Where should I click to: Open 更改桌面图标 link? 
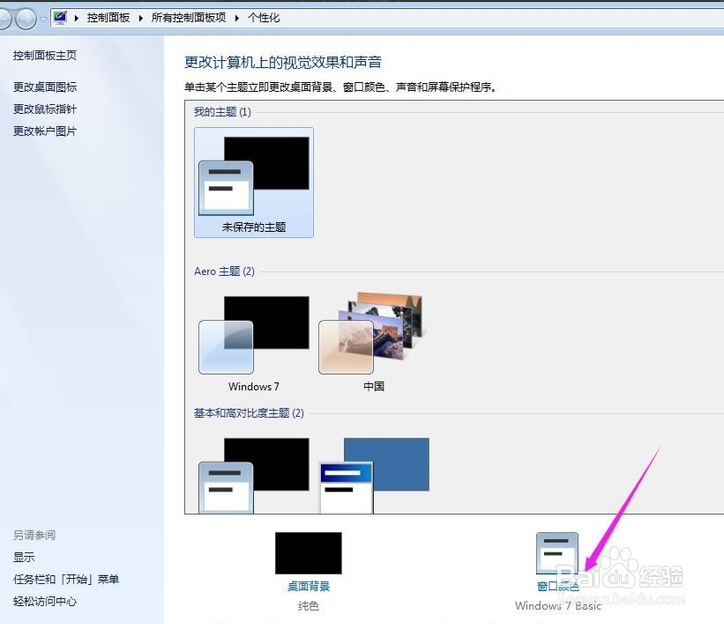tap(45, 87)
